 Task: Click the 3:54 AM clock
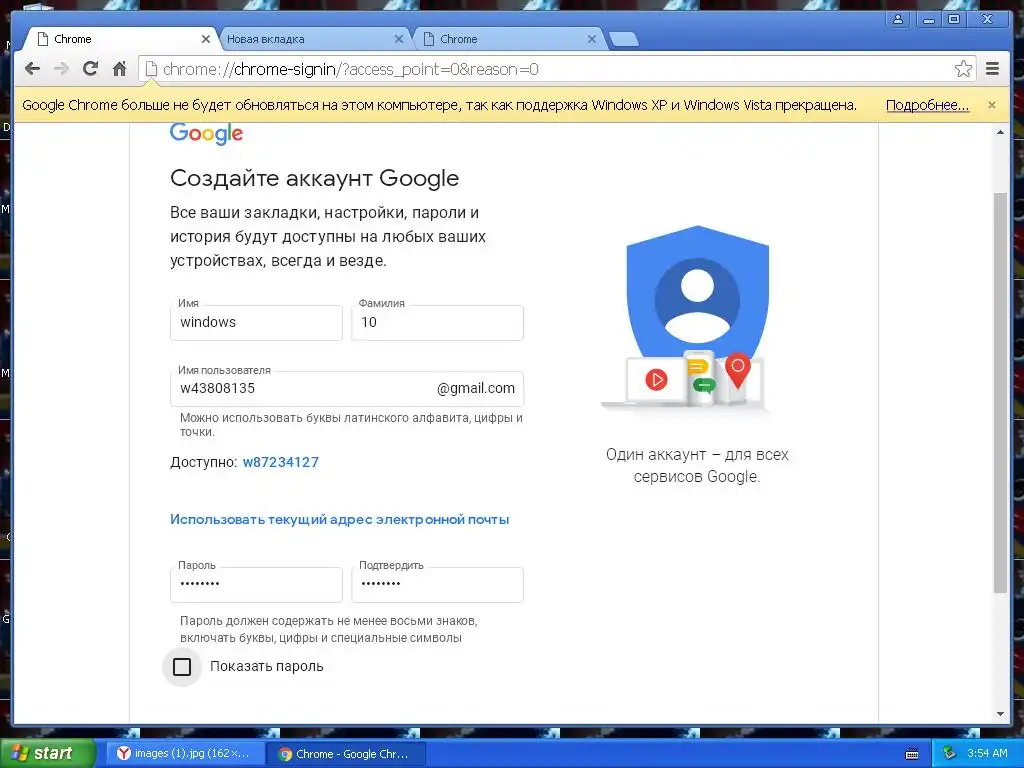click(x=987, y=754)
